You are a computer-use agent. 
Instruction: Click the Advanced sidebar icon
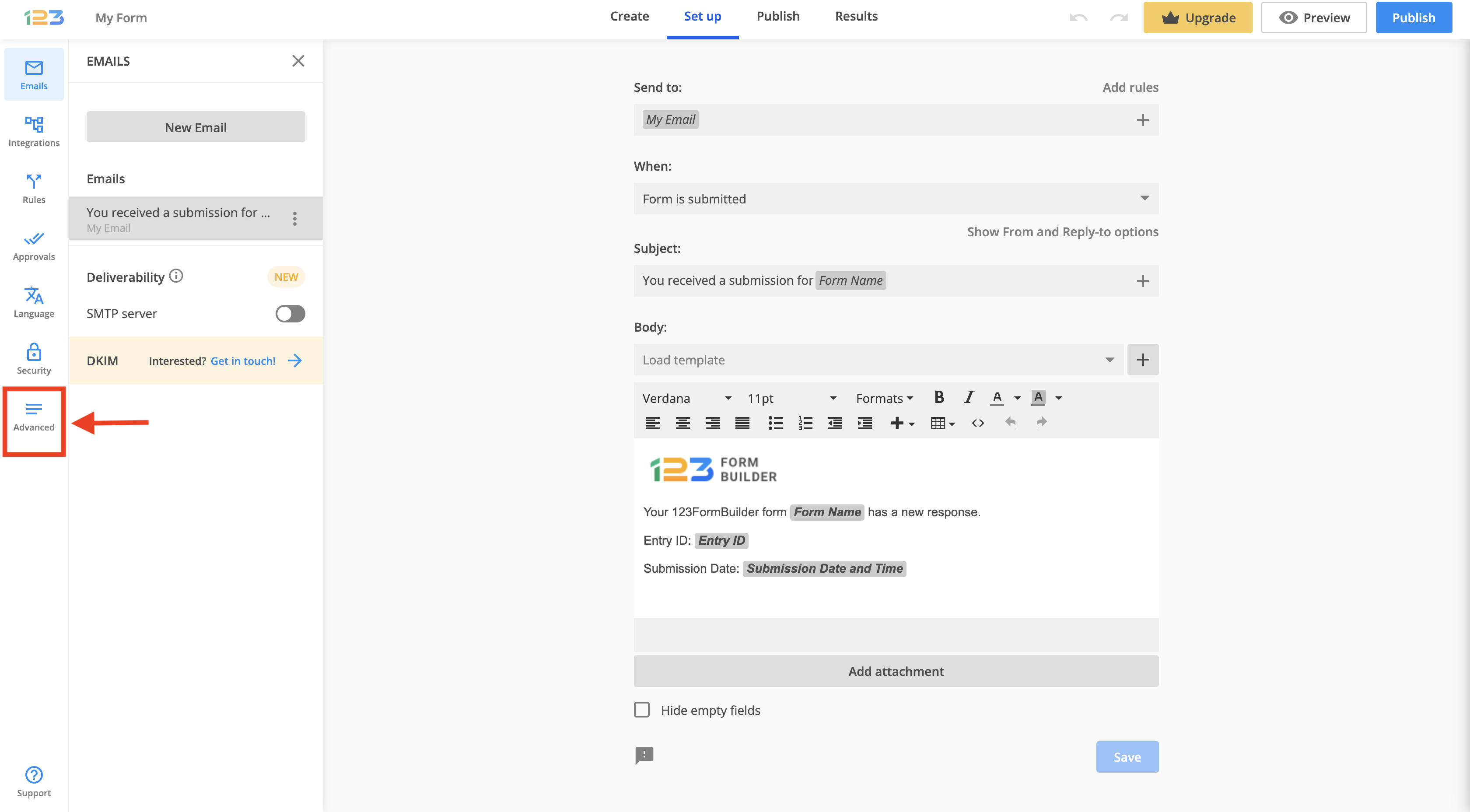click(x=34, y=416)
